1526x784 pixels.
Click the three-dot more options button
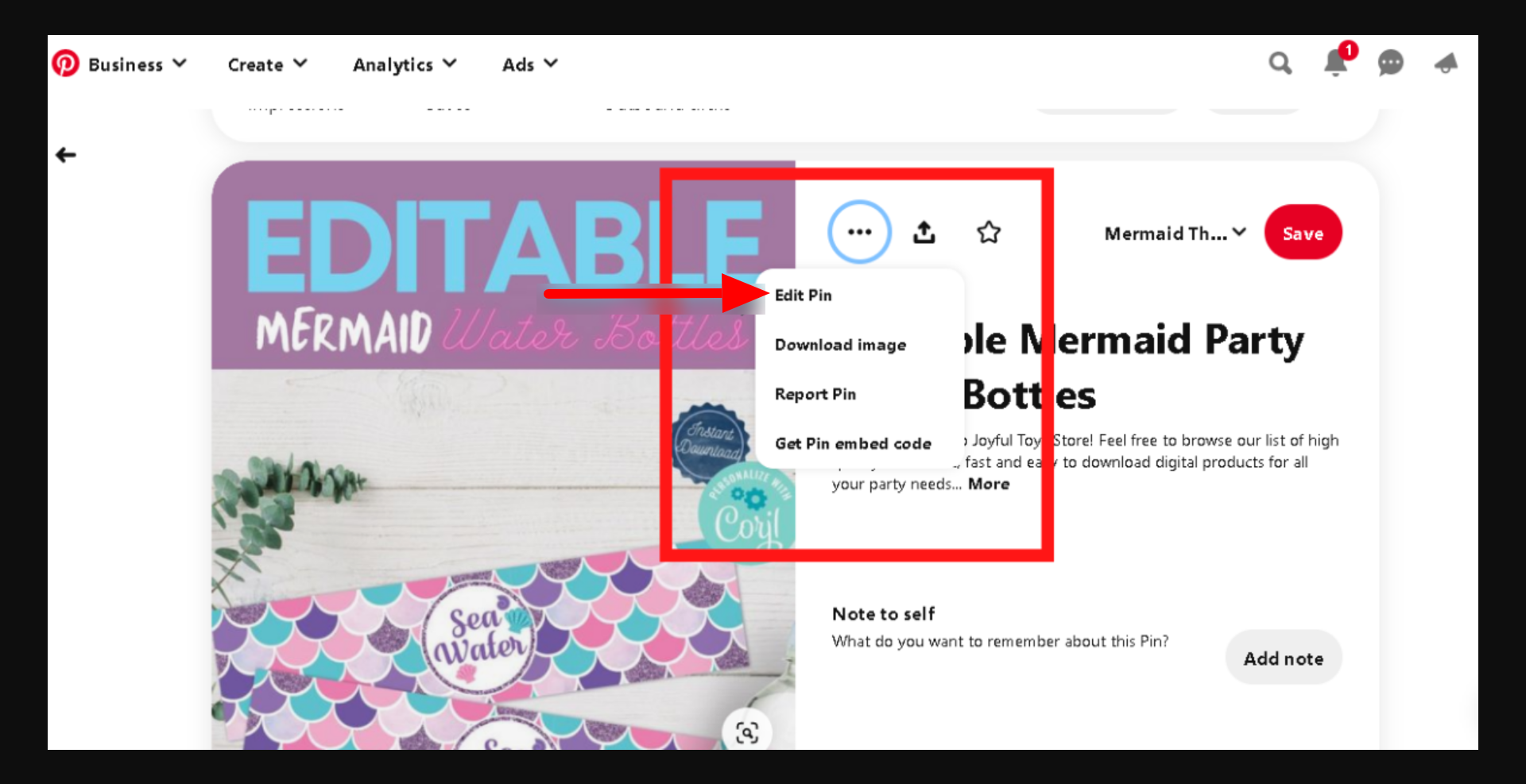click(859, 232)
